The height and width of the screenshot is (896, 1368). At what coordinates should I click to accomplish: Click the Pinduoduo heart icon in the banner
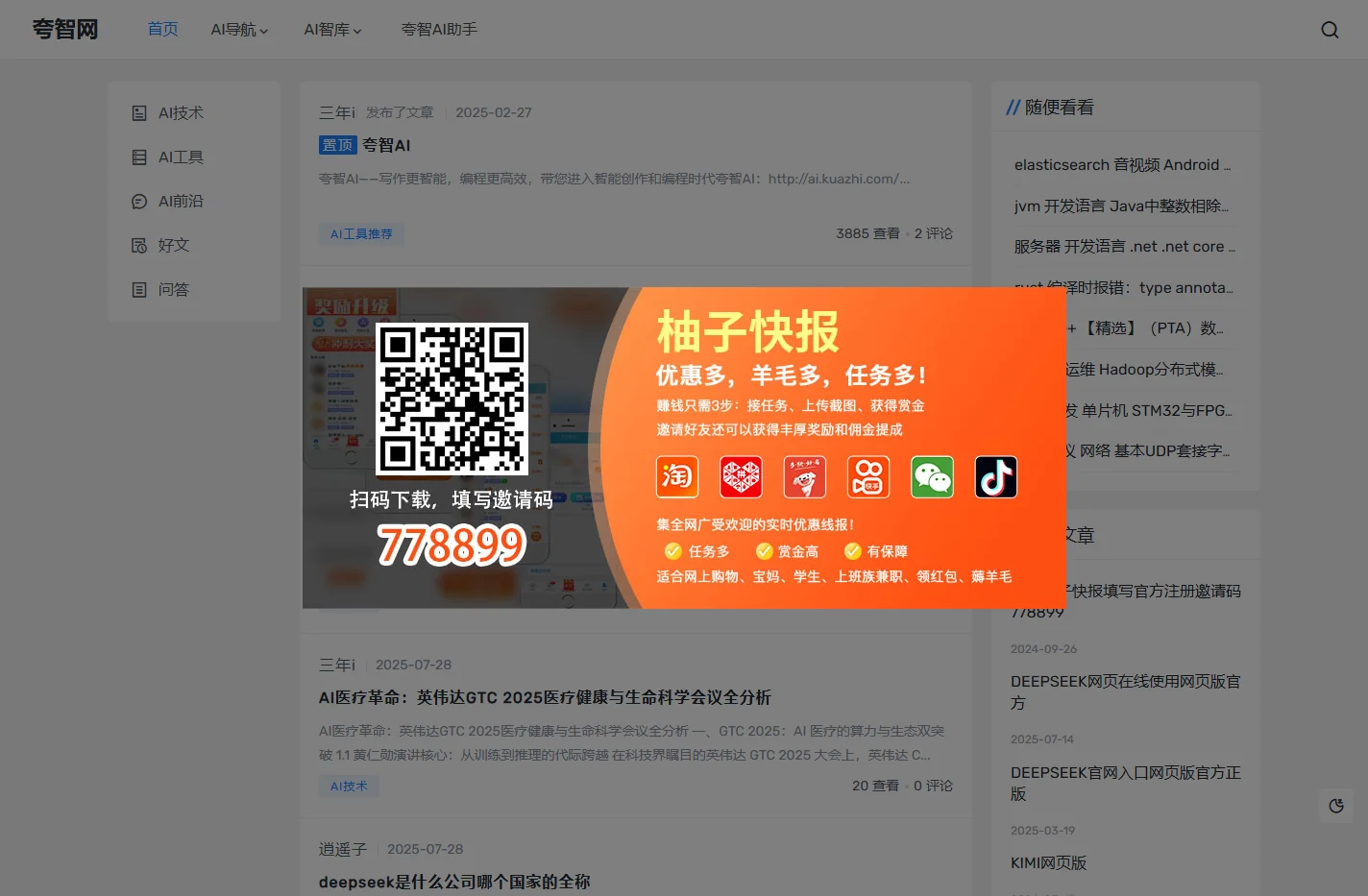point(741,476)
